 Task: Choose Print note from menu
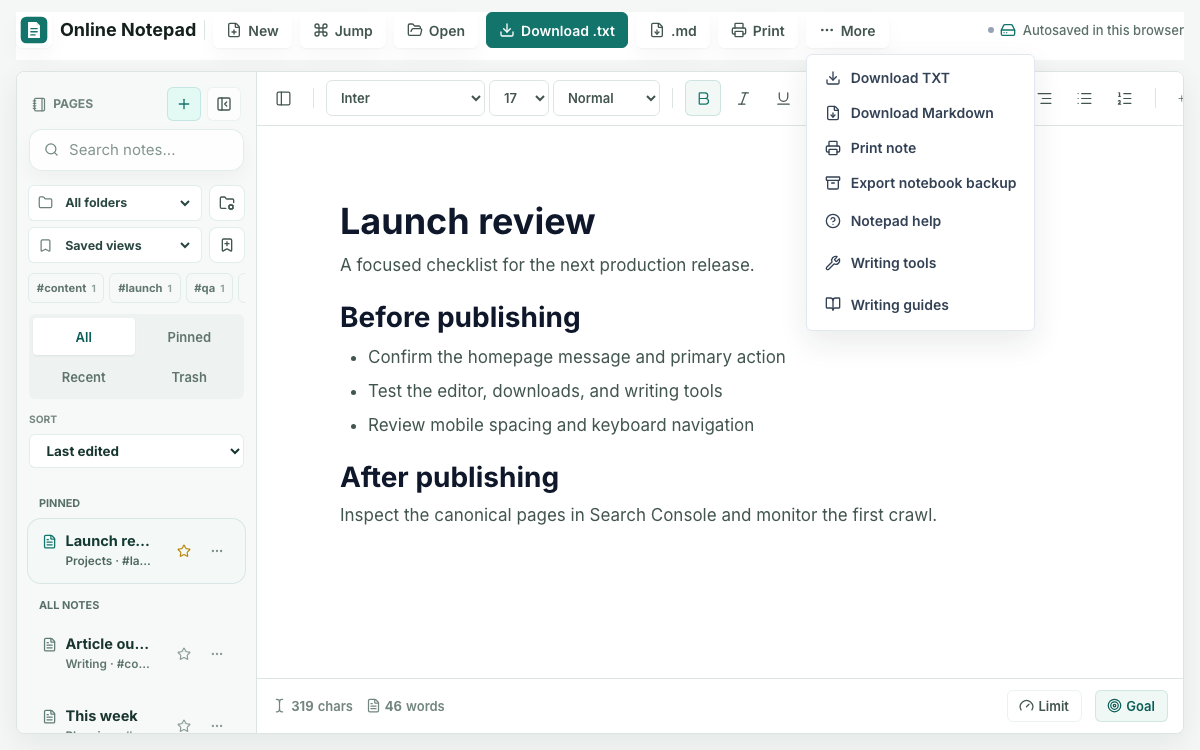[920, 148]
